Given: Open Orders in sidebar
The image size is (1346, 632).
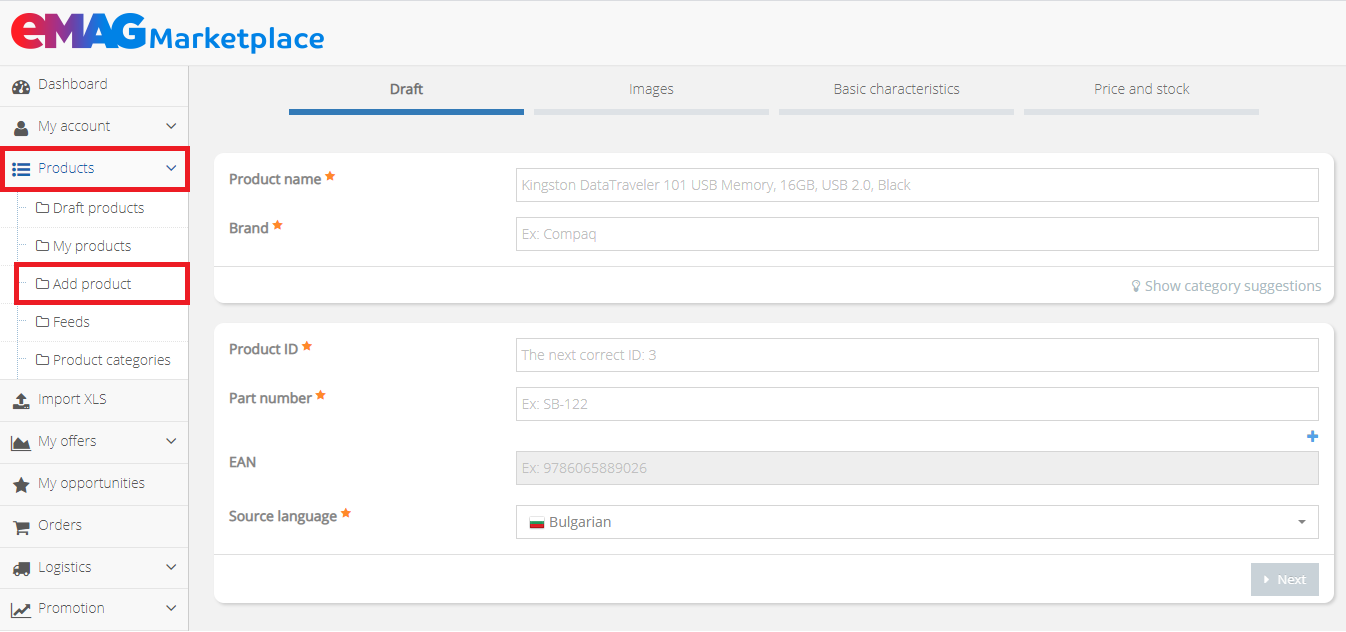Looking at the screenshot, I should (x=94, y=526).
